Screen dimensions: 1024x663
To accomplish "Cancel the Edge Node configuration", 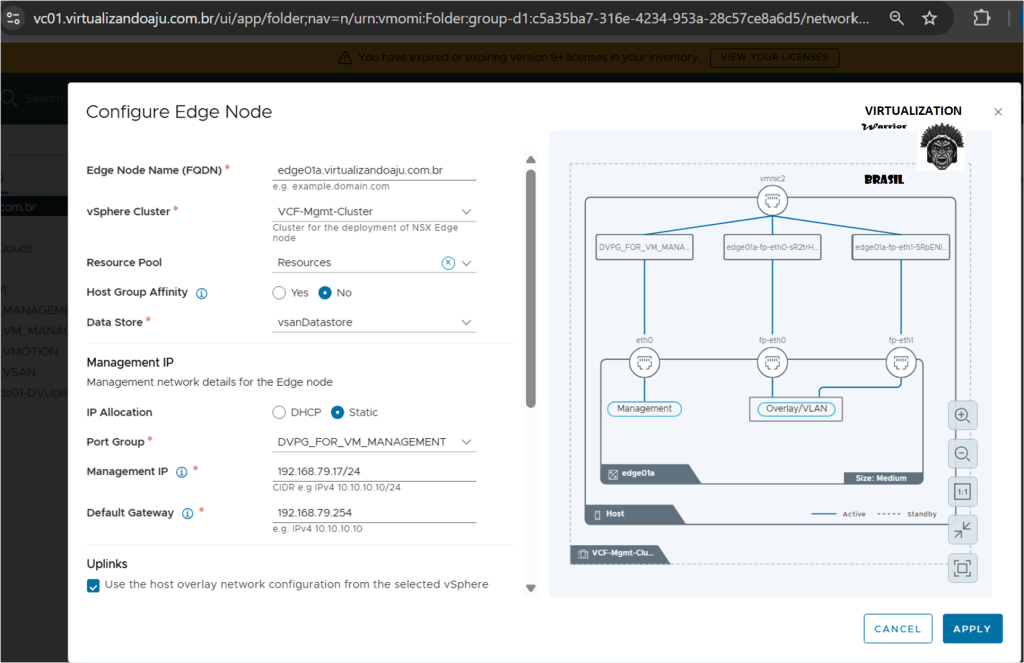I will click(x=896, y=629).
